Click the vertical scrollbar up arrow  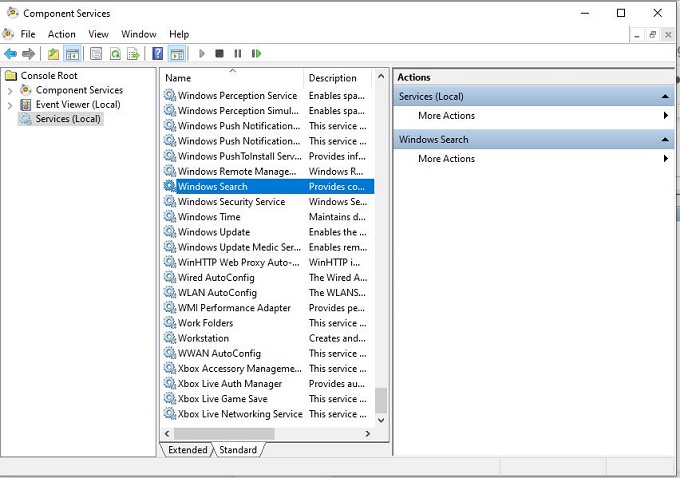click(x=381, y=76)
